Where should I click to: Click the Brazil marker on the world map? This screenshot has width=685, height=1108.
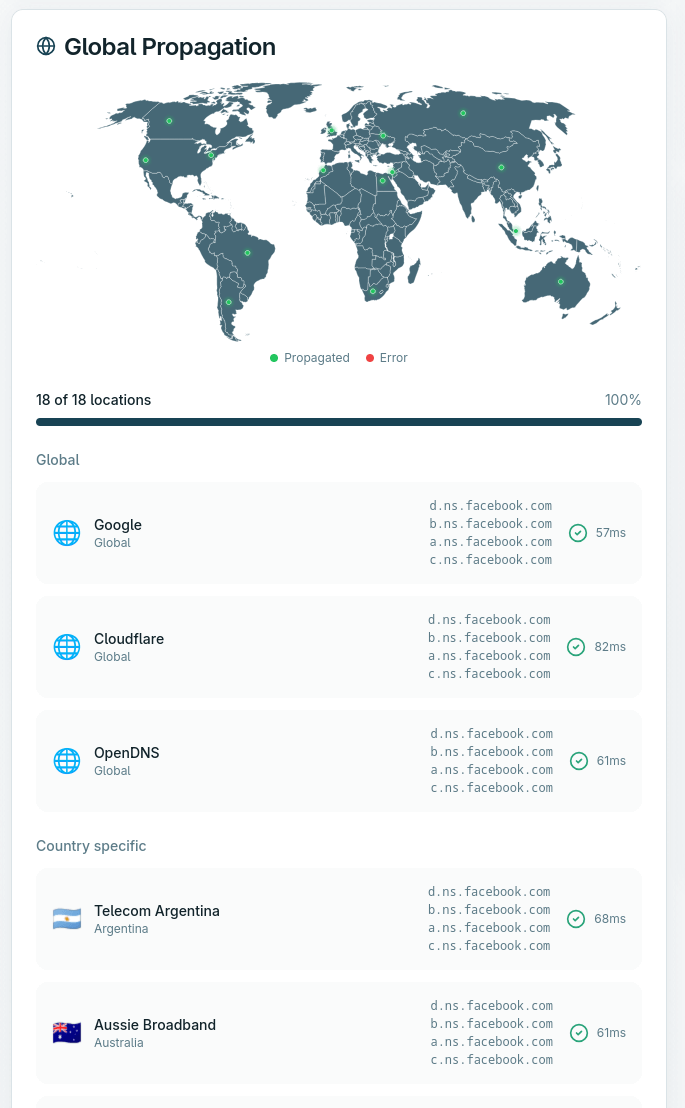pos(248,253)
